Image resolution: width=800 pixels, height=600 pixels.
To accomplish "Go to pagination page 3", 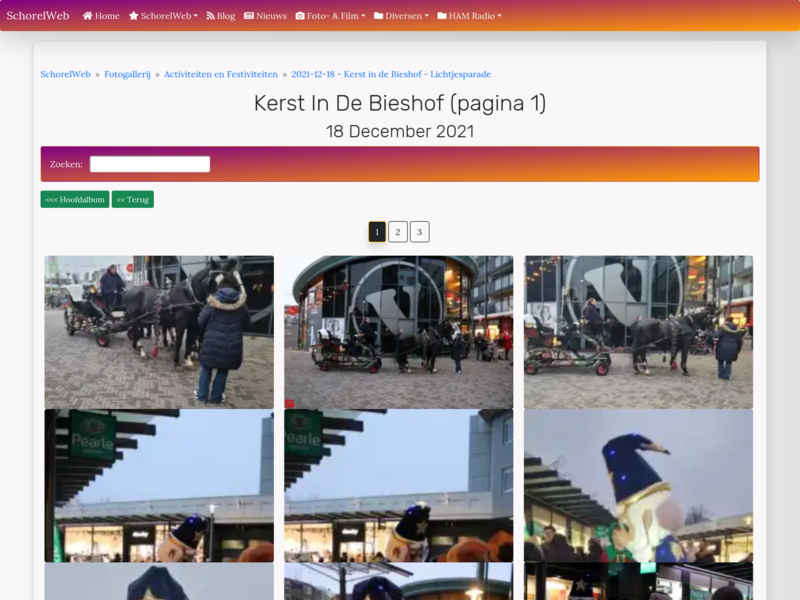I will pyautogui.click(x=419, y=232).
